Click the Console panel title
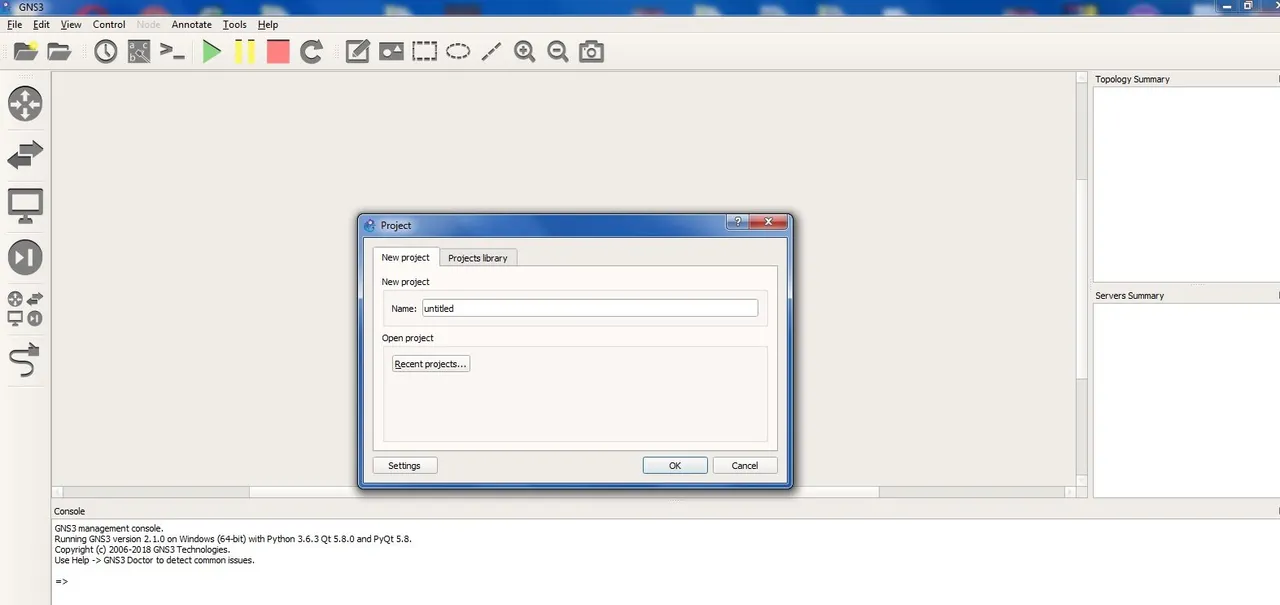 coord(70,511)
